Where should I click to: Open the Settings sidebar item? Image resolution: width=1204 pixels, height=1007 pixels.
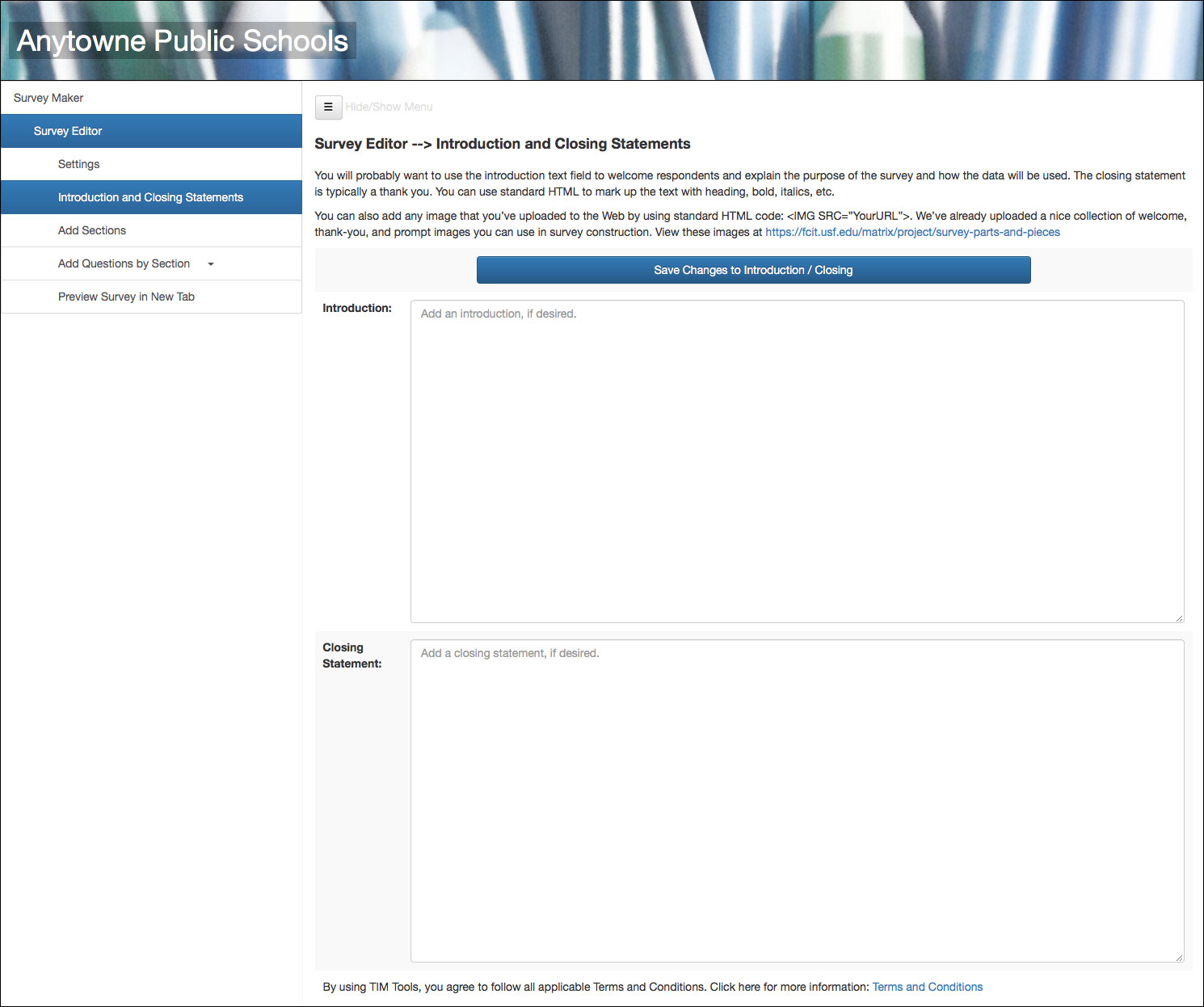151,164
